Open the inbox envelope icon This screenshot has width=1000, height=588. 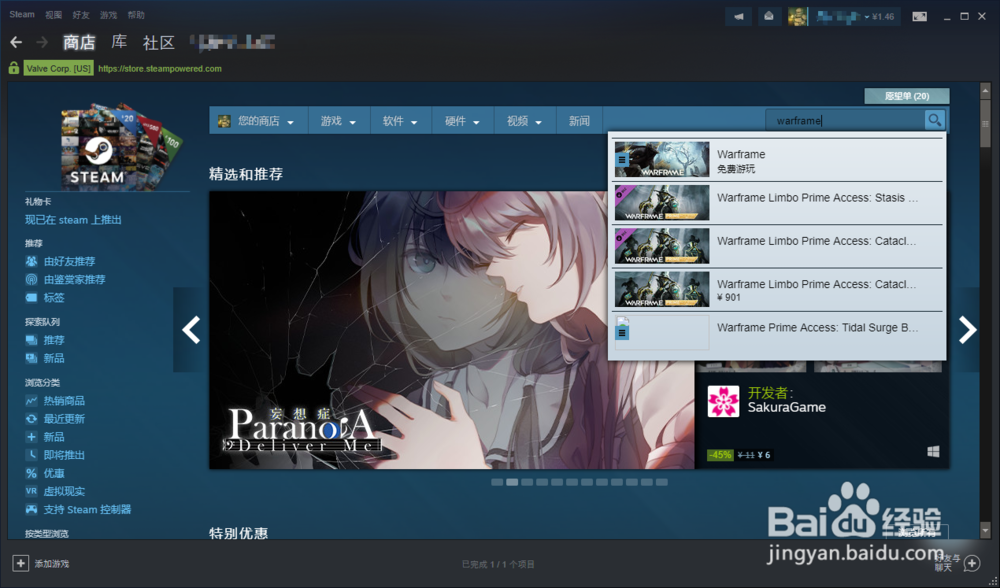(x=769, y=17)
